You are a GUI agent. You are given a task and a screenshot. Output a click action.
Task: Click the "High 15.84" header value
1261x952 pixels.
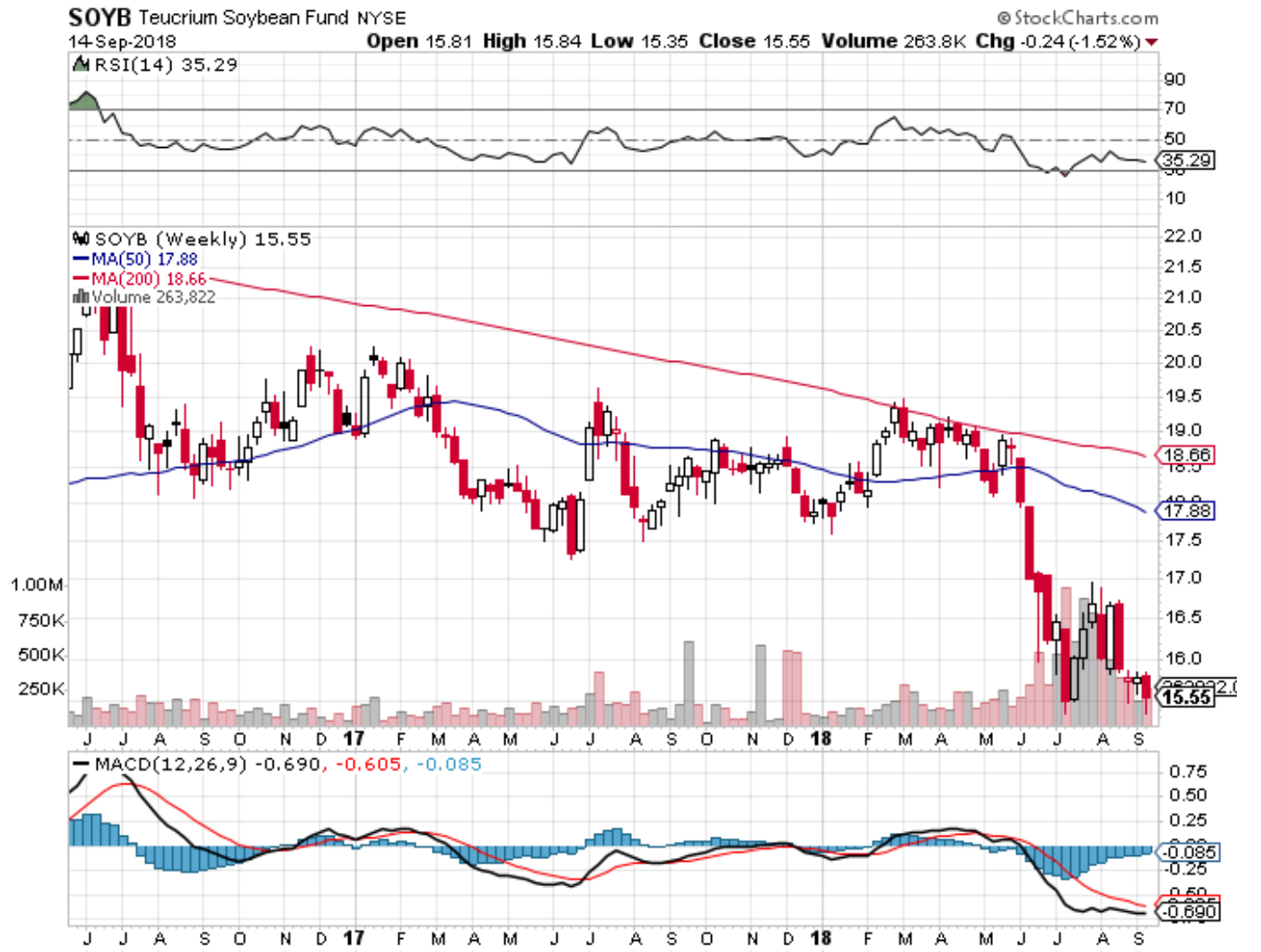pyautogui.click(x=532, y=42)
